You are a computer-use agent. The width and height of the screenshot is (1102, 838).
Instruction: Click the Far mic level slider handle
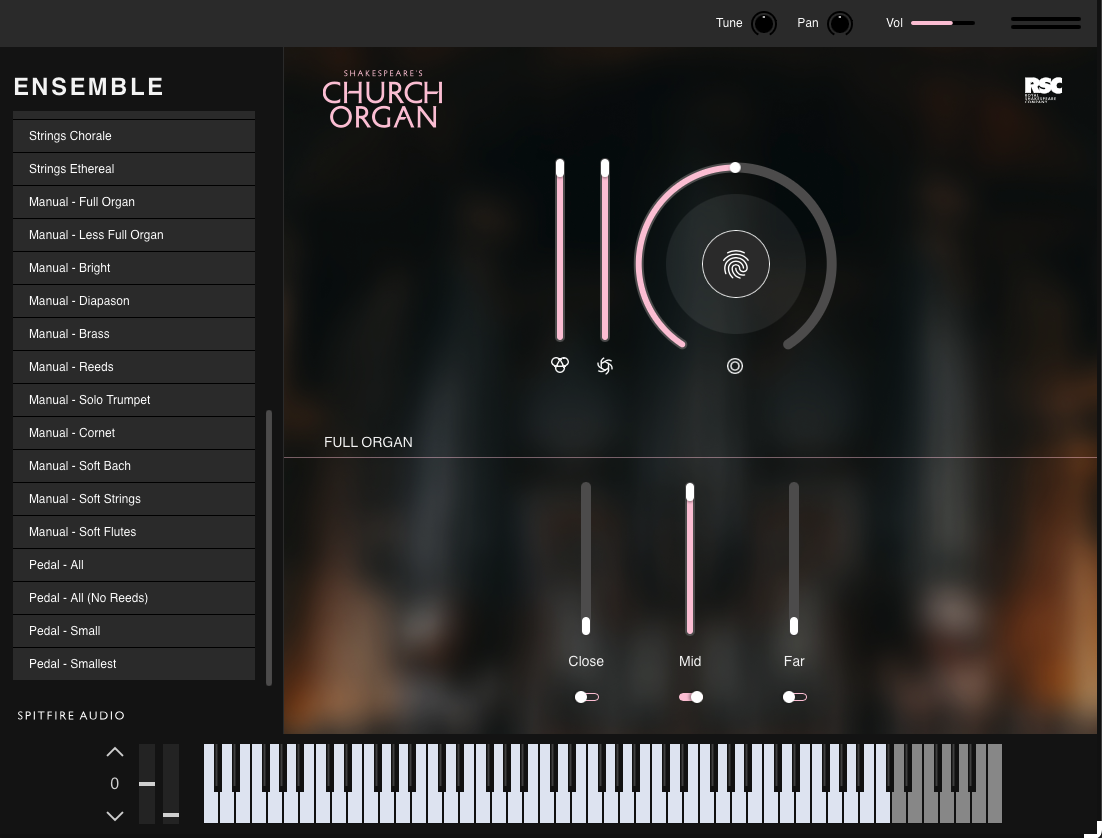click(794, 626)
